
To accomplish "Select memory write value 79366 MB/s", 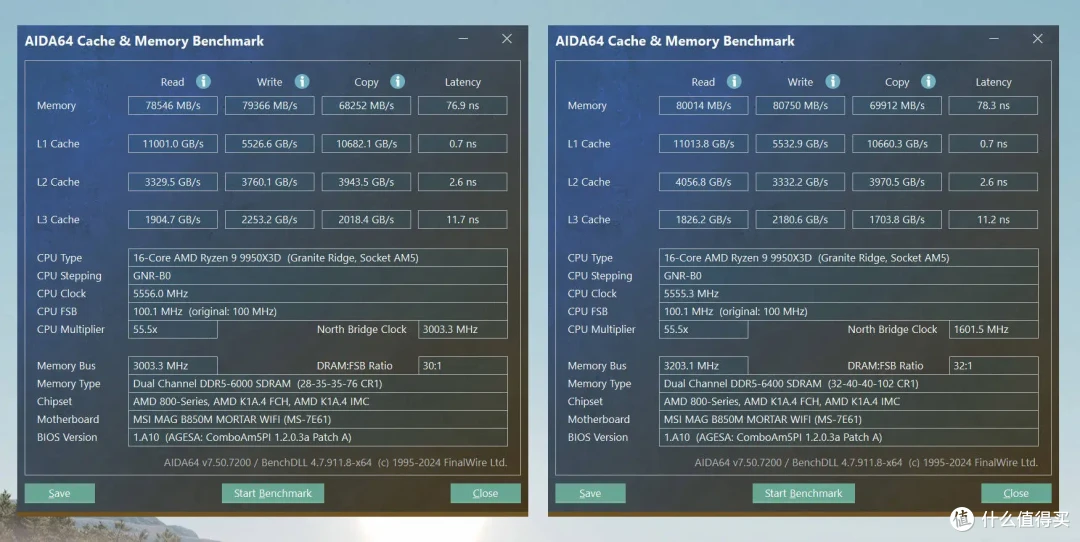I will (x=269, y=105).
